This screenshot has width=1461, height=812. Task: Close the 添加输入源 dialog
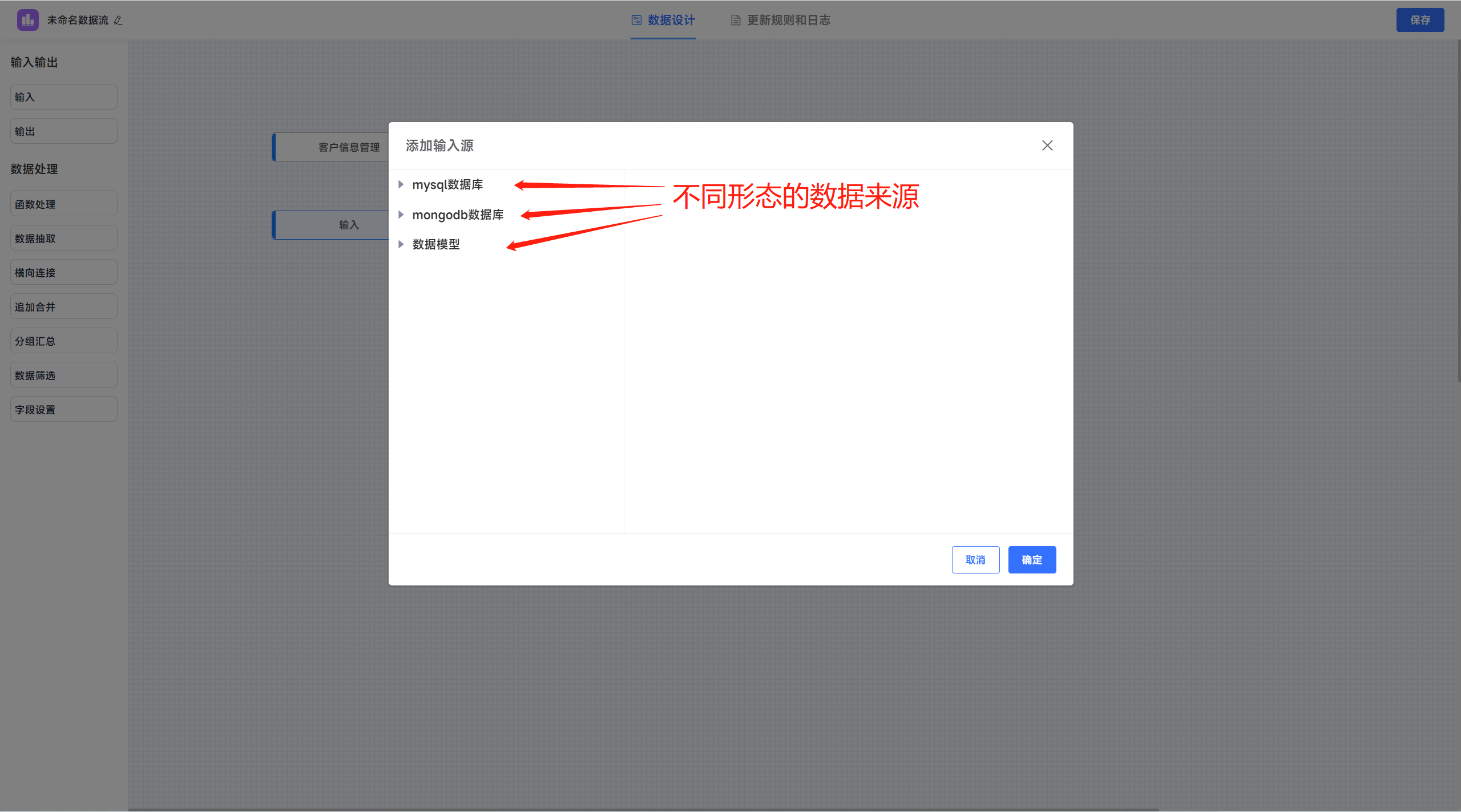[x=1047, y=146]
